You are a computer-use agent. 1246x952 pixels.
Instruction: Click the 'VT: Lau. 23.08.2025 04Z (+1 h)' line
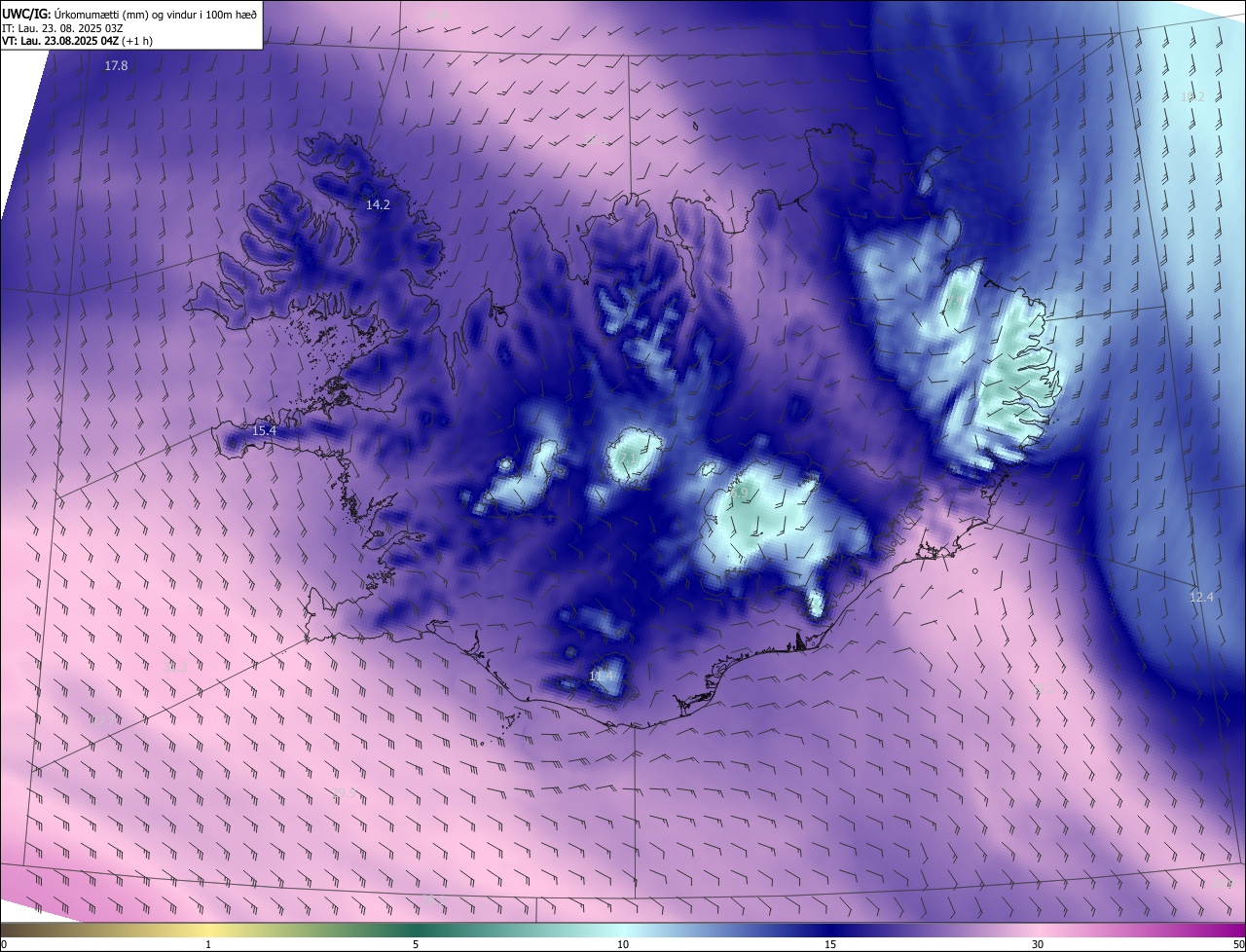(x=77, y=41)
